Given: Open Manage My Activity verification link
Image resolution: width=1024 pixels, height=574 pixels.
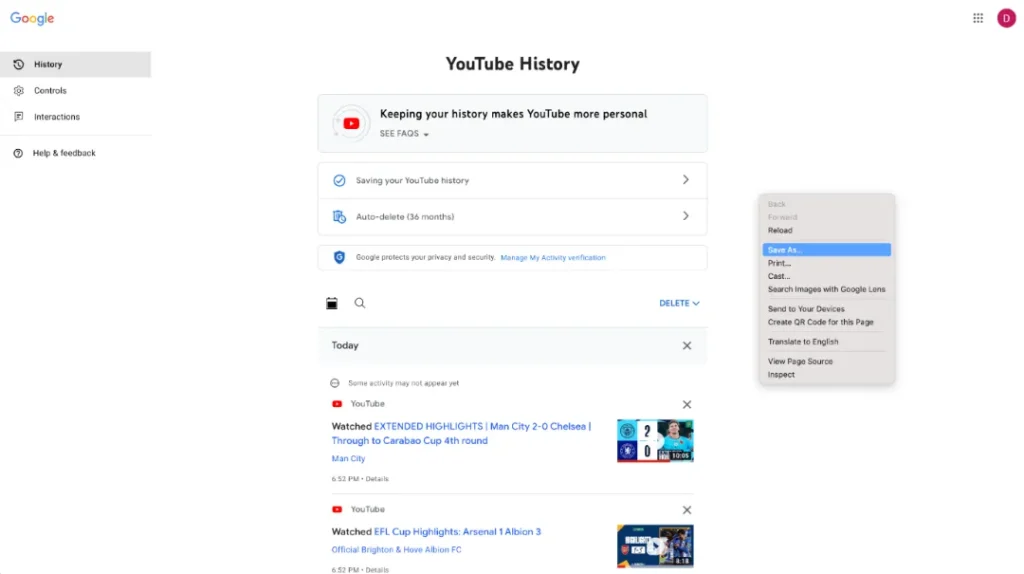Looking at the screenshot, I should coord(552,258).
